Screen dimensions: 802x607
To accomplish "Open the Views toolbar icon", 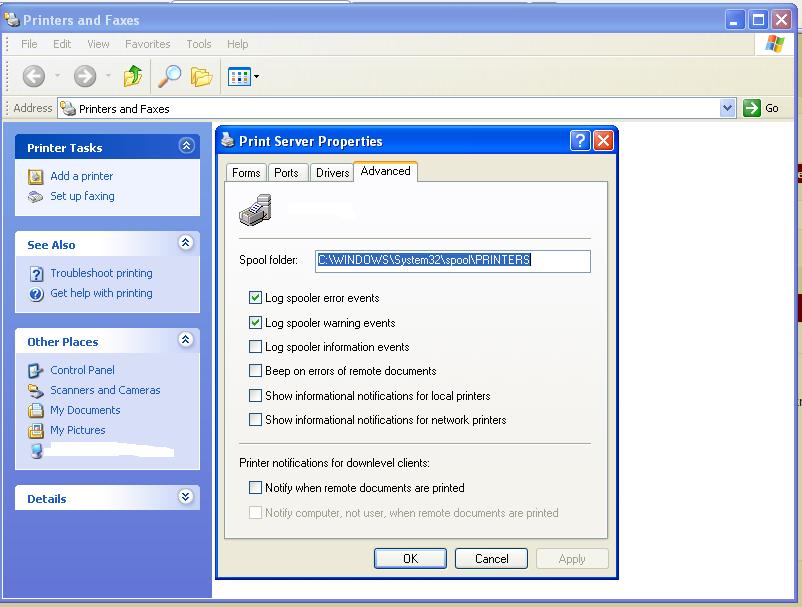I will coord(239,77).
